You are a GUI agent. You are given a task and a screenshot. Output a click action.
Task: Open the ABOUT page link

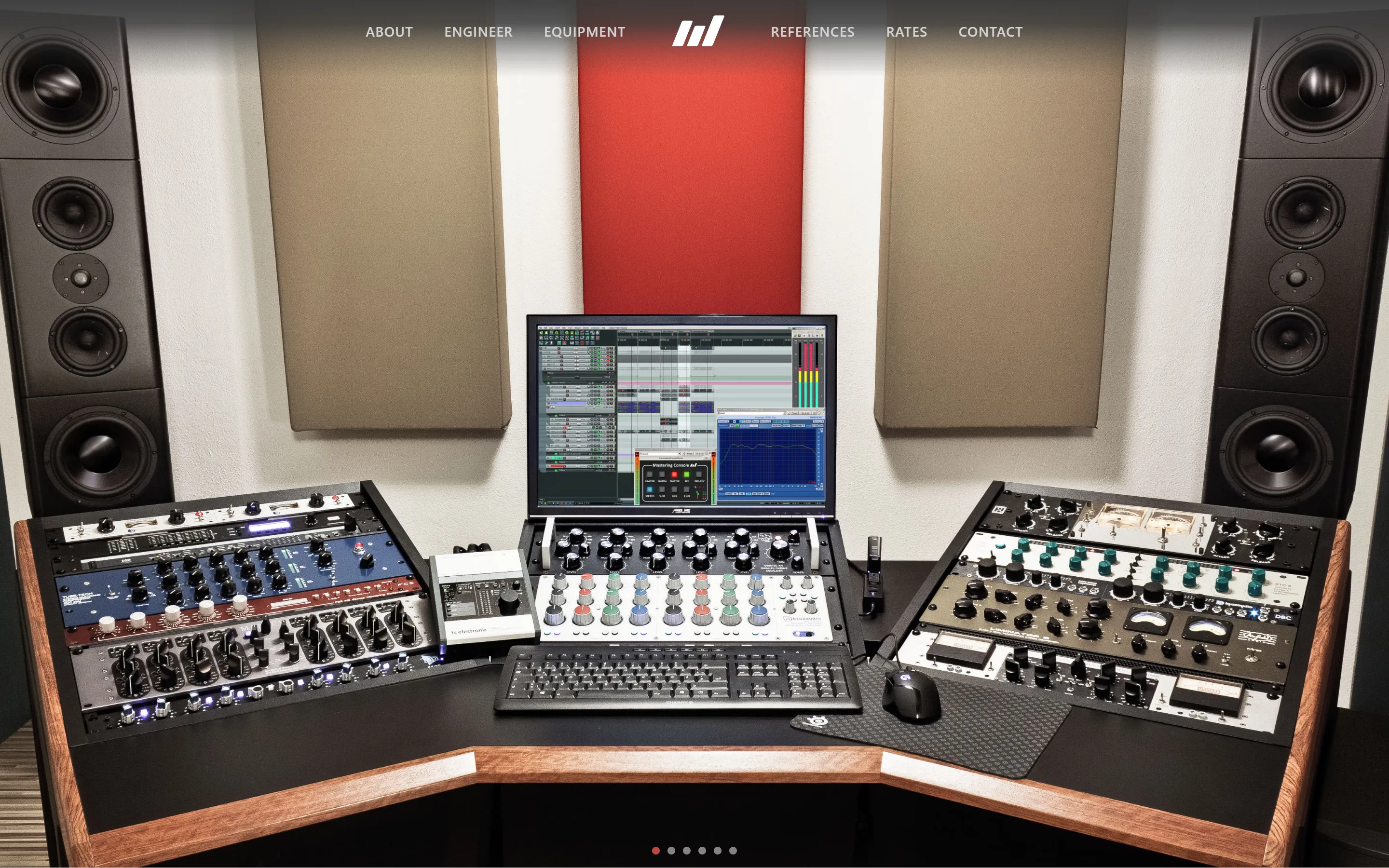click(389, 31)
